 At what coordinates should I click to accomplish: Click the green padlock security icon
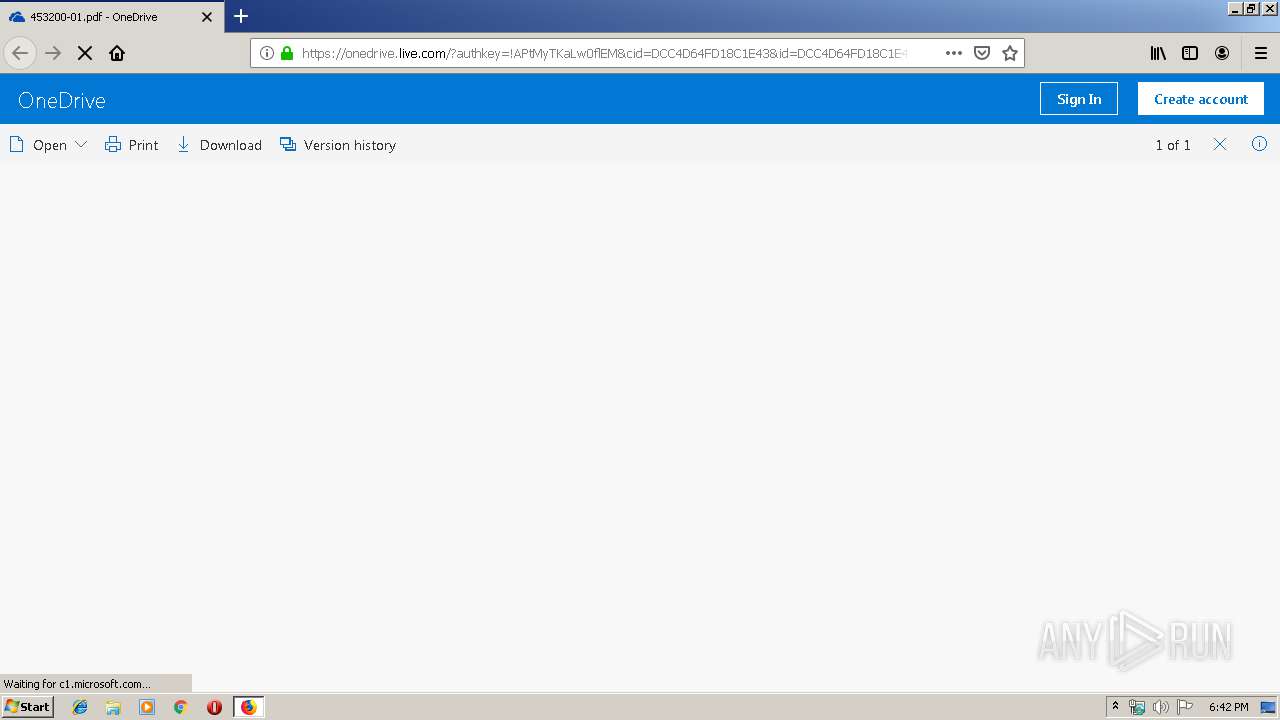287,53
